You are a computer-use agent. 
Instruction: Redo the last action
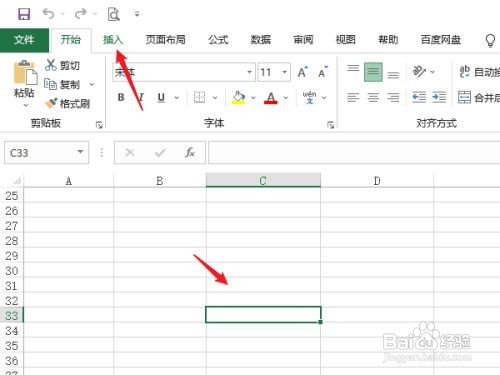81,14
